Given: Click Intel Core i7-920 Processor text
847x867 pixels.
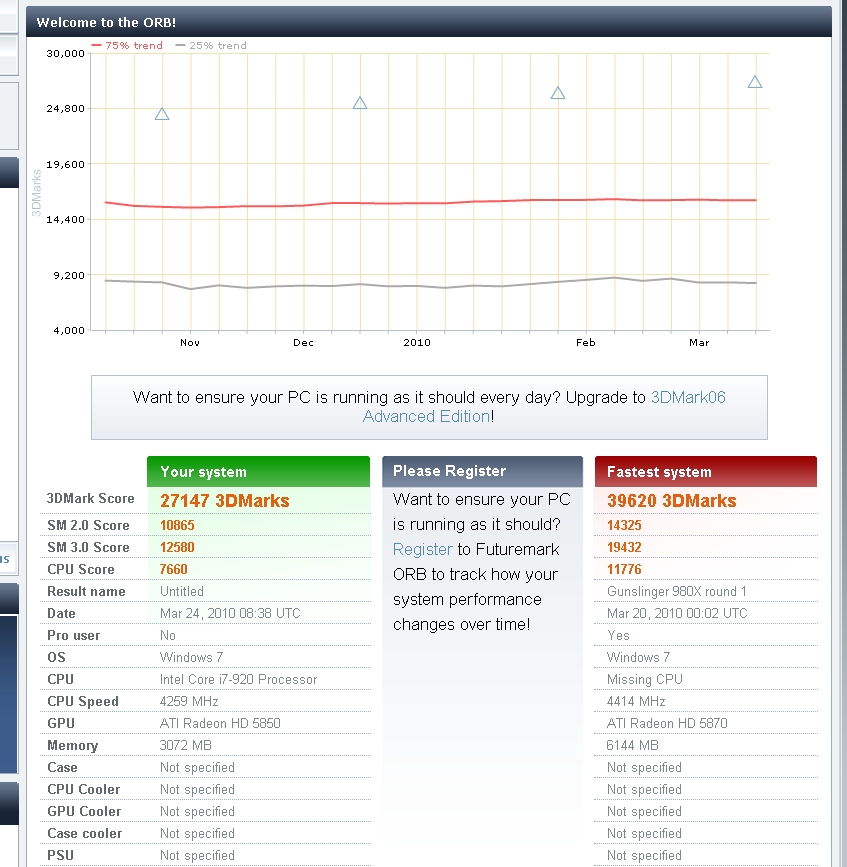Looking at the screenshot, I should click(x=238, y=680).
